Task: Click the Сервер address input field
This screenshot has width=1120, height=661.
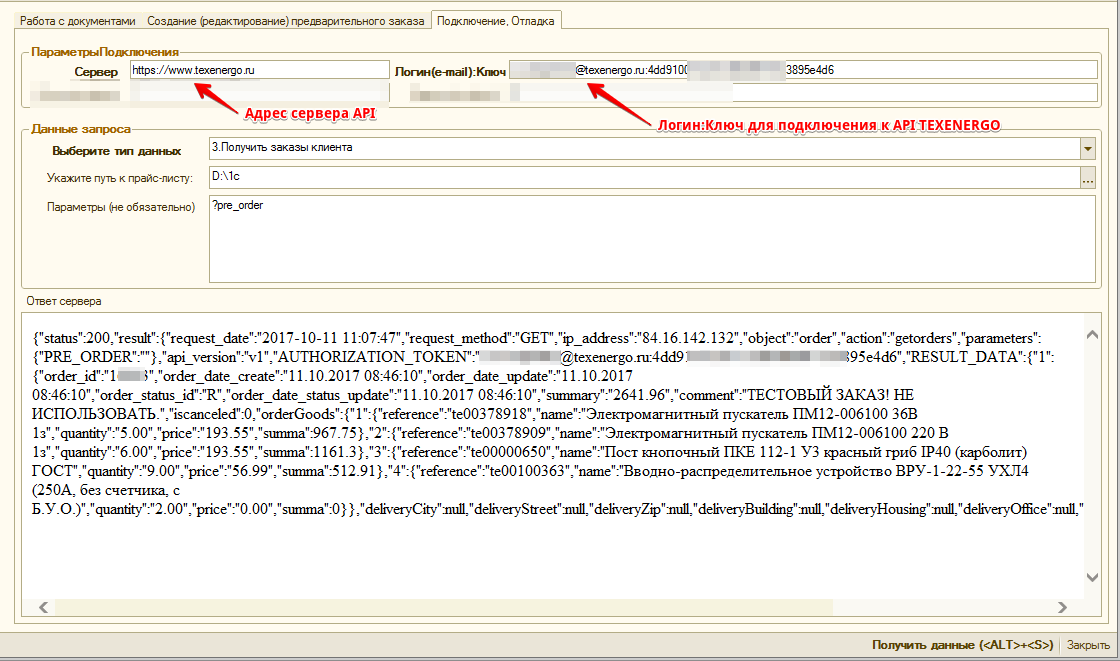Action: pos(258,70)
